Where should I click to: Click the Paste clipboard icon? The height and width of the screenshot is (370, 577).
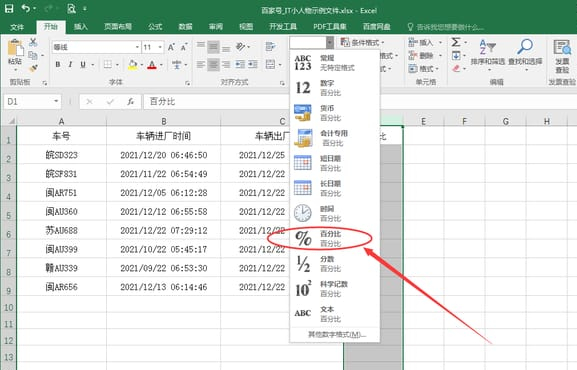(x=15, y=48)
